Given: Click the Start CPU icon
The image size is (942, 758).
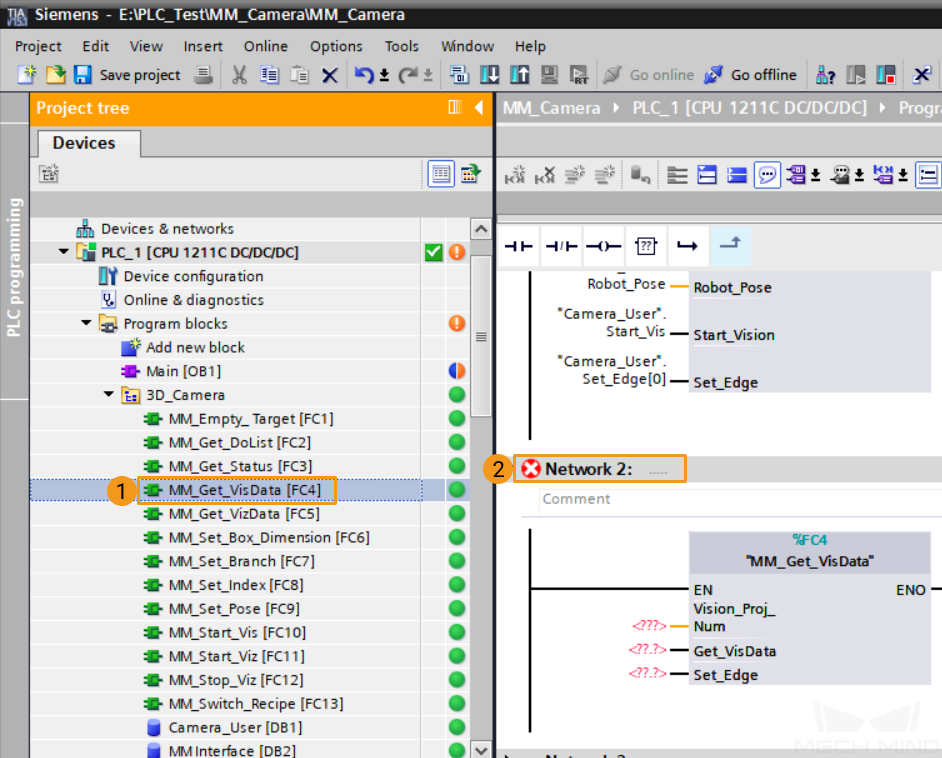Looking at the screenshot, I should pyautogui.click(x=855, y=74).
